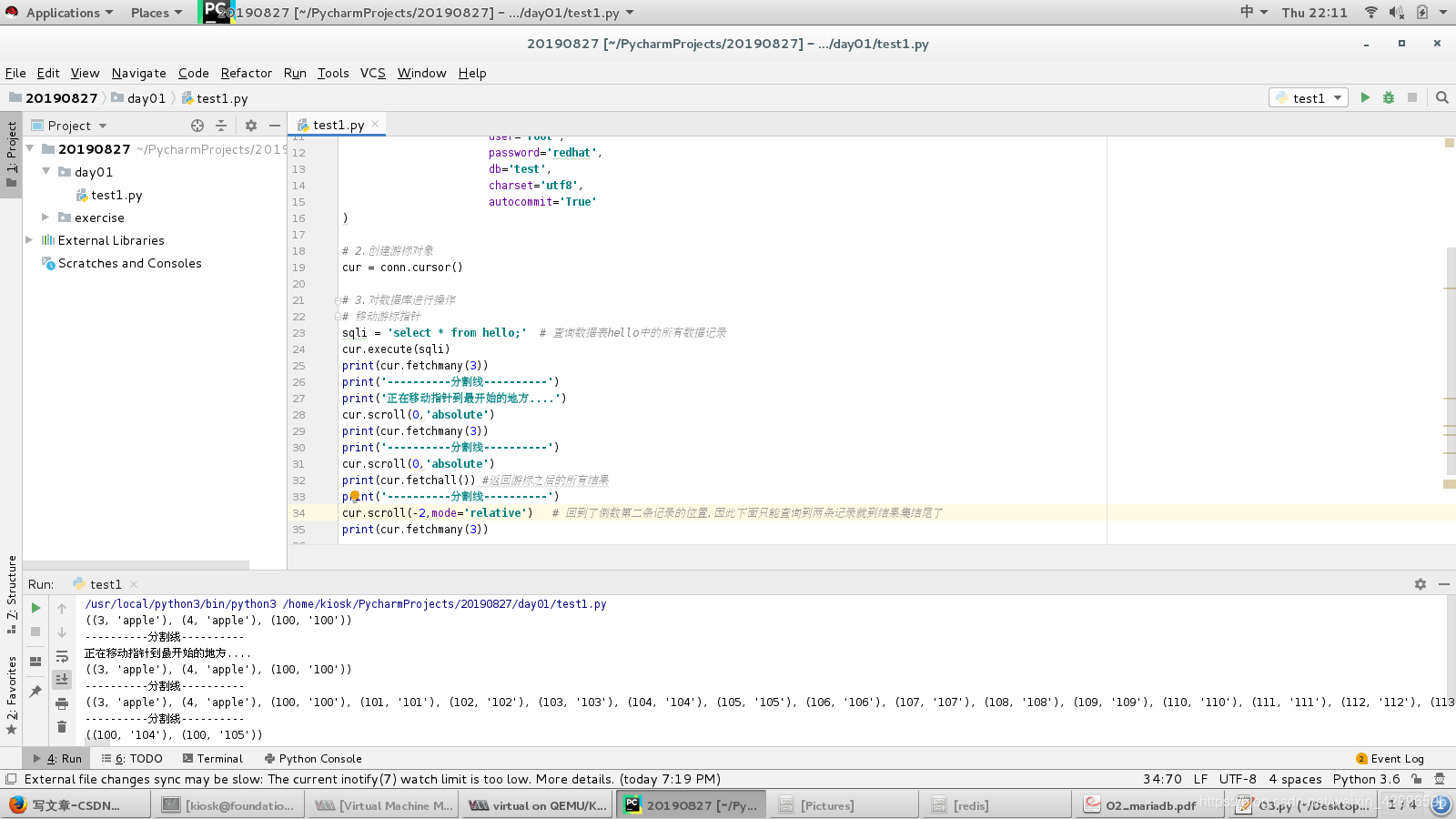Viewport: 1456px width, 819px height.
Task: Click the test1.py path link in Run output
Action: click(444, 604)
